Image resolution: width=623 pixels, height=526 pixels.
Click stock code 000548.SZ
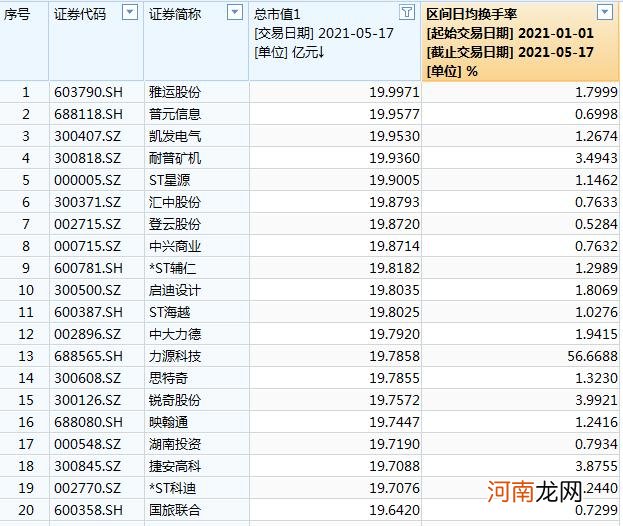coord(87,444)
